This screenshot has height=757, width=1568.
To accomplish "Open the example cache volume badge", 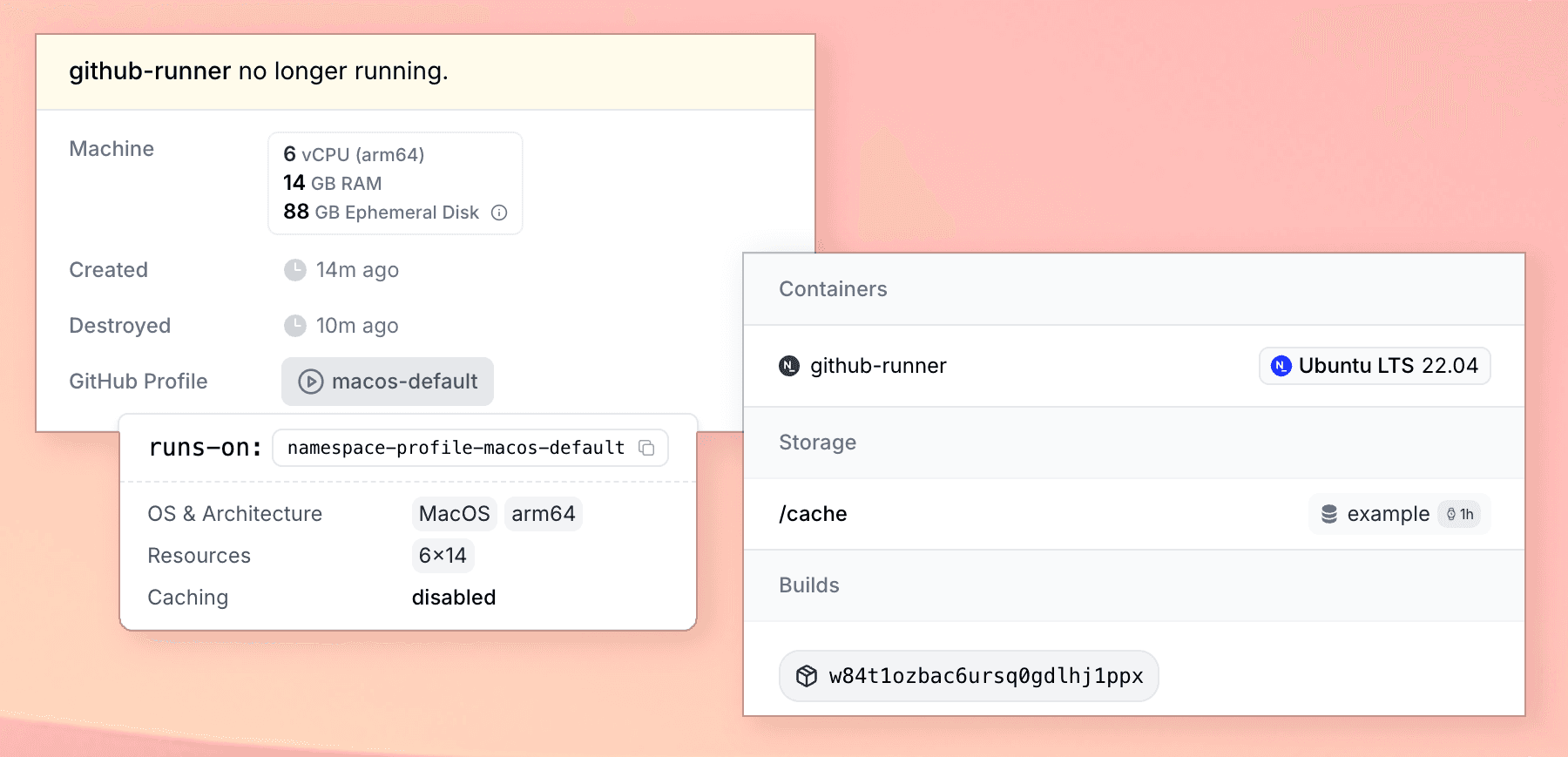I will click(1400, 514).
